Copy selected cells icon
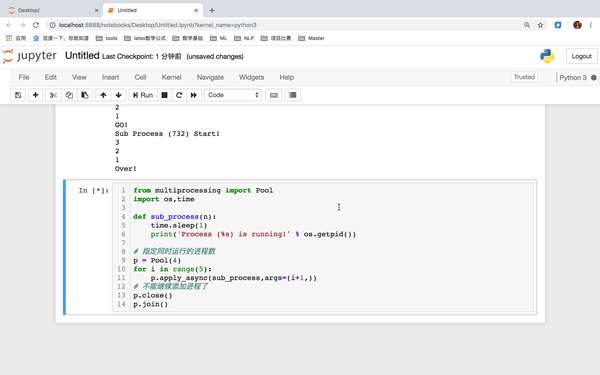This screenshot has height=375, width=600. 69,95
